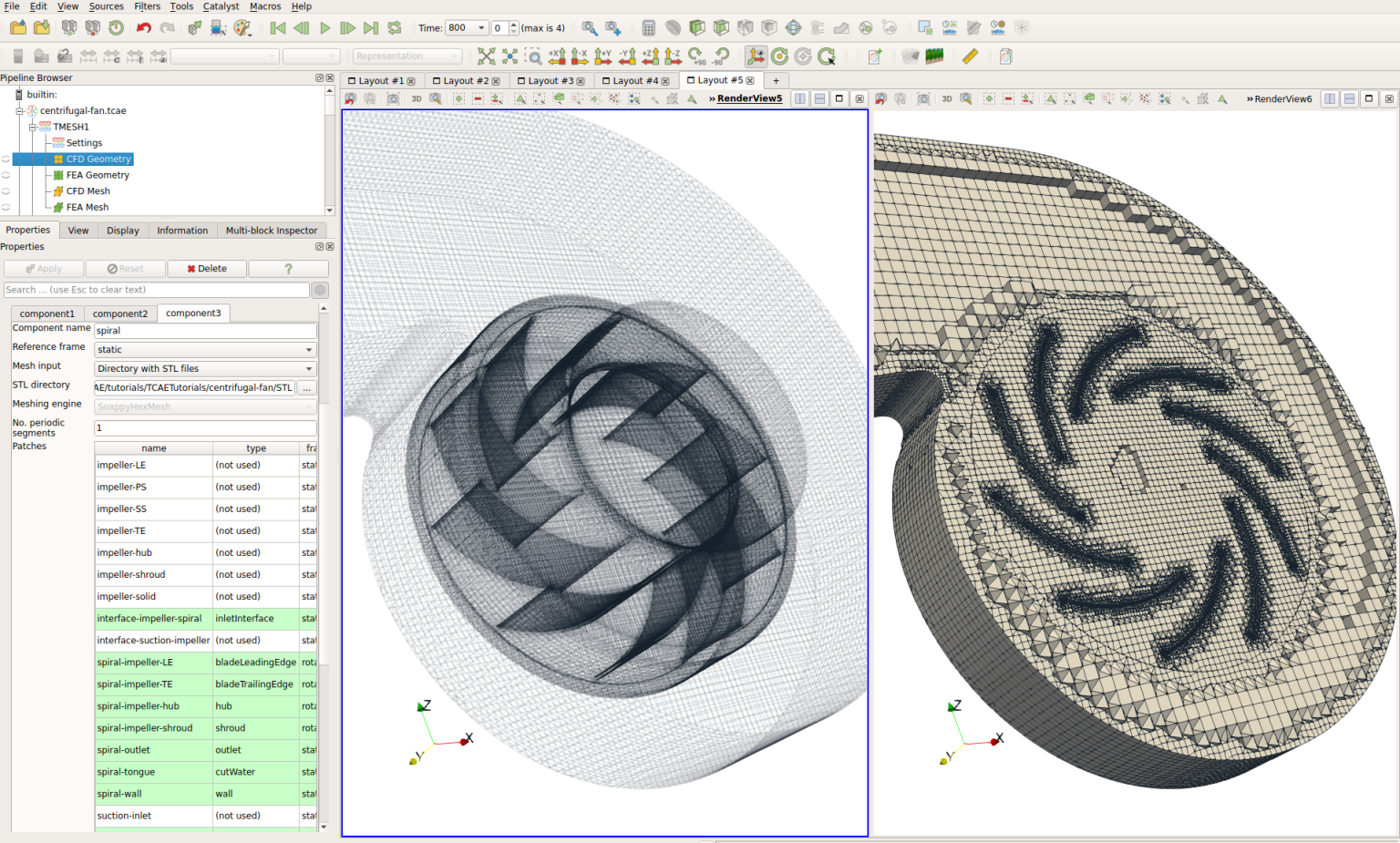Open the Calculator filter
Viewport: 1400px width, 843px height.
647,27
